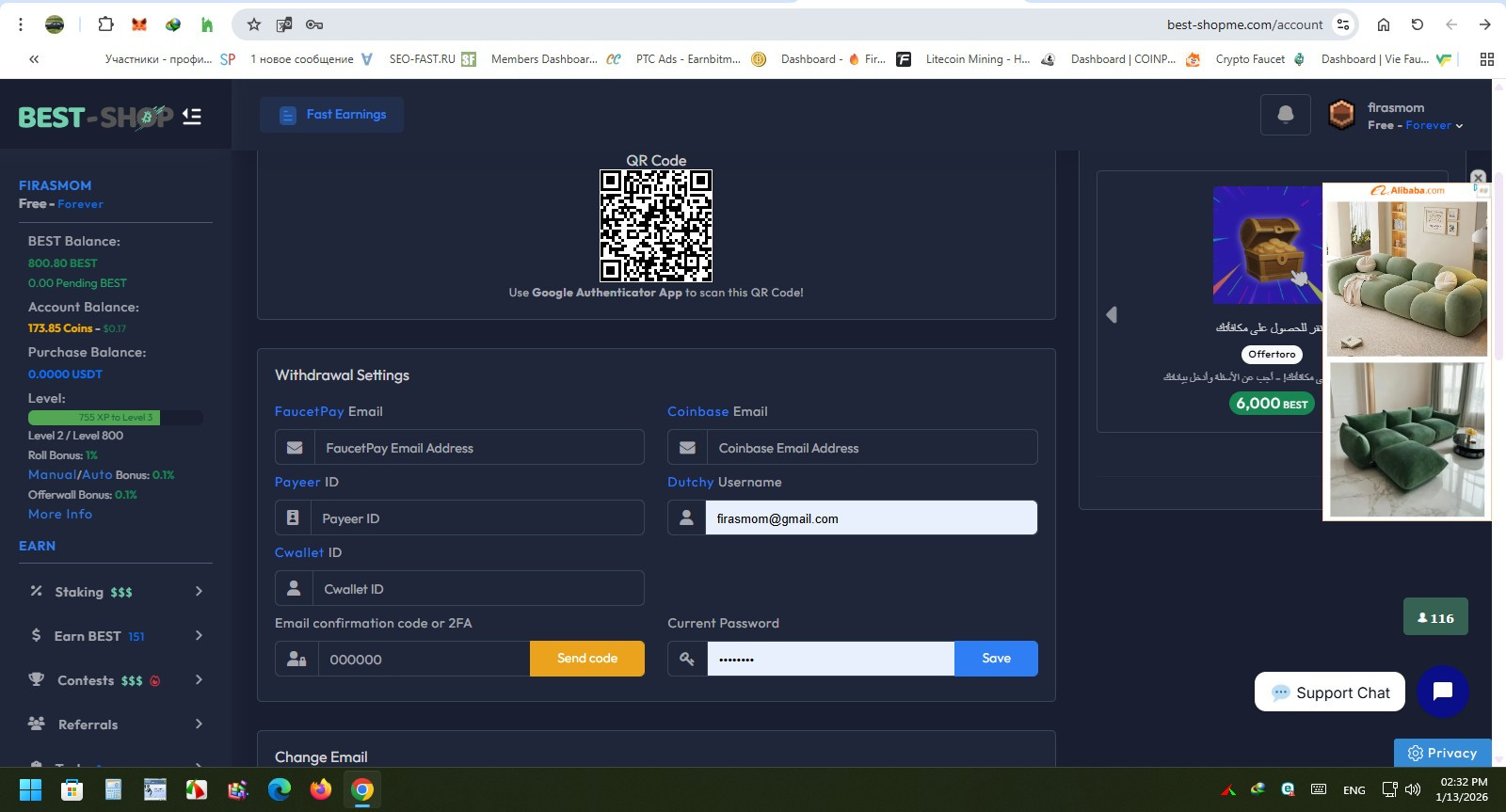Screen dimensions: 1506x812
Task: Click the Cwallet ID input field
Action: [478, 589]
